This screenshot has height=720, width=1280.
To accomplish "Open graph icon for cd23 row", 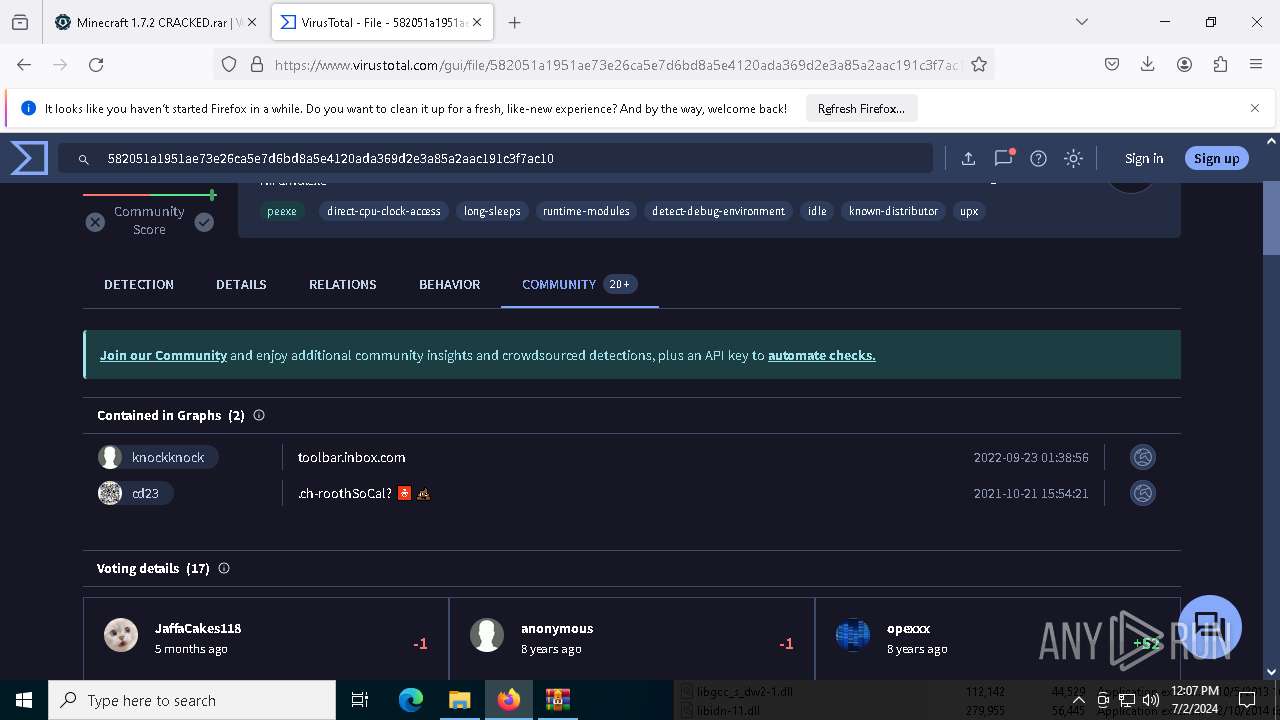I will click(x=1142, y=493).
